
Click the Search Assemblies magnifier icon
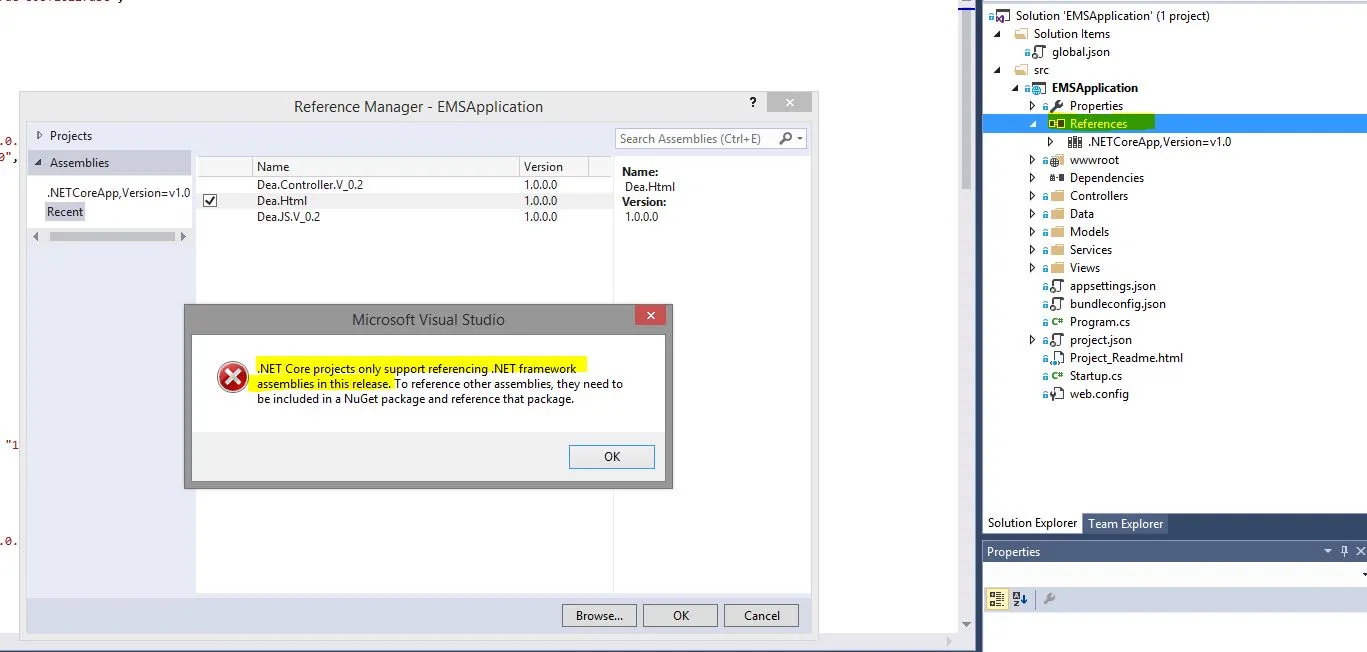point(785,139)
